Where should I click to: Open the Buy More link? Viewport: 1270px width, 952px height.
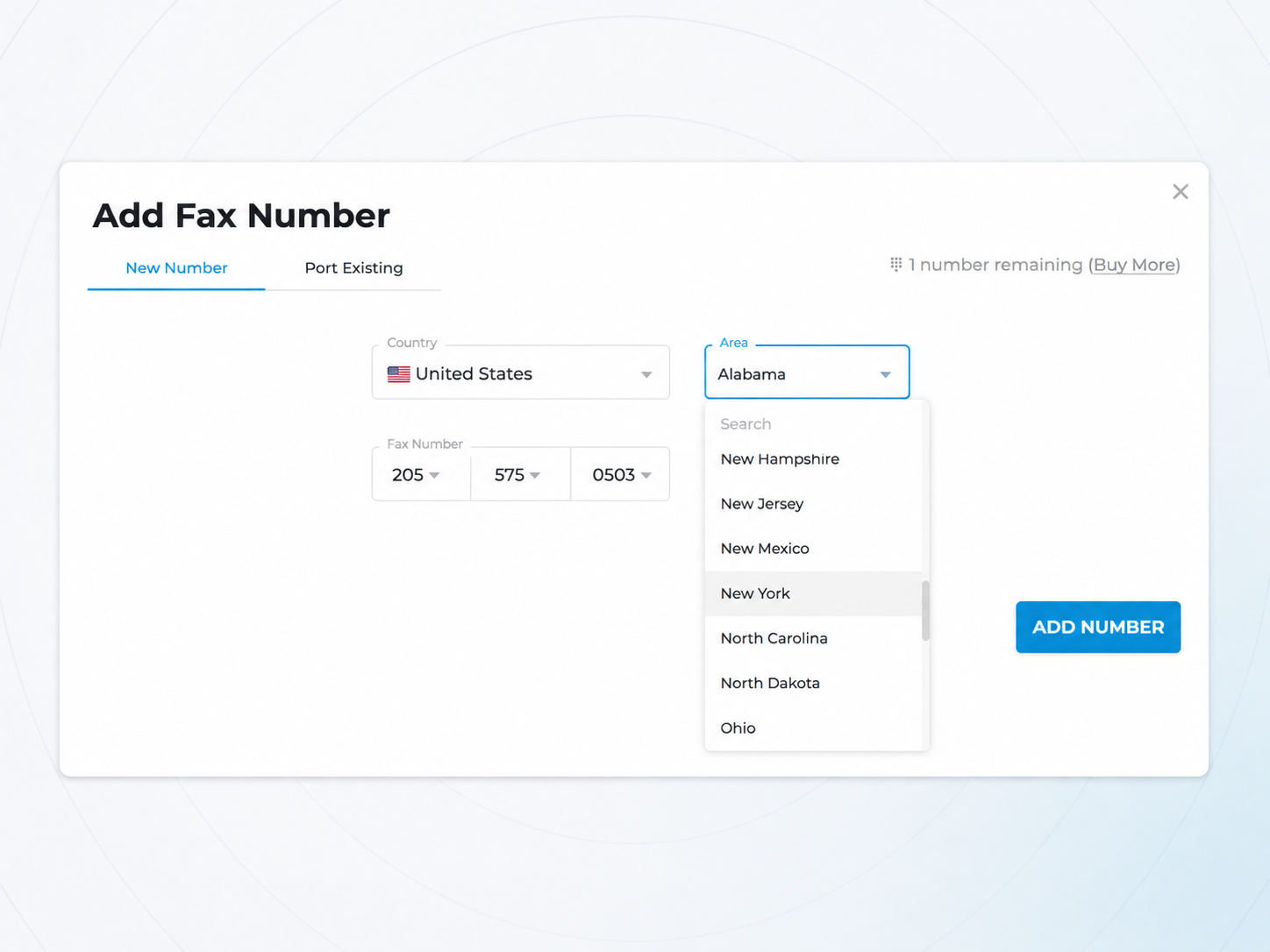click(x=1134, y=265)
